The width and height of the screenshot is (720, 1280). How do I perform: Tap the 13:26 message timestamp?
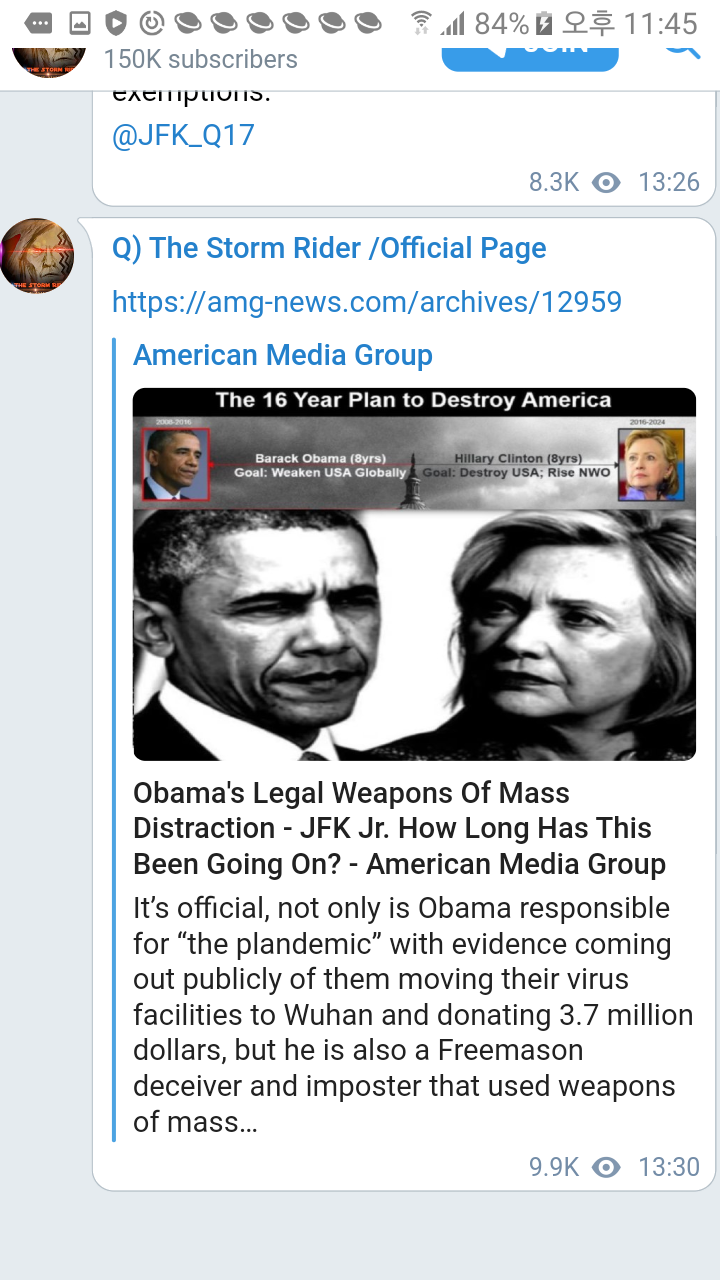[669, 182]
